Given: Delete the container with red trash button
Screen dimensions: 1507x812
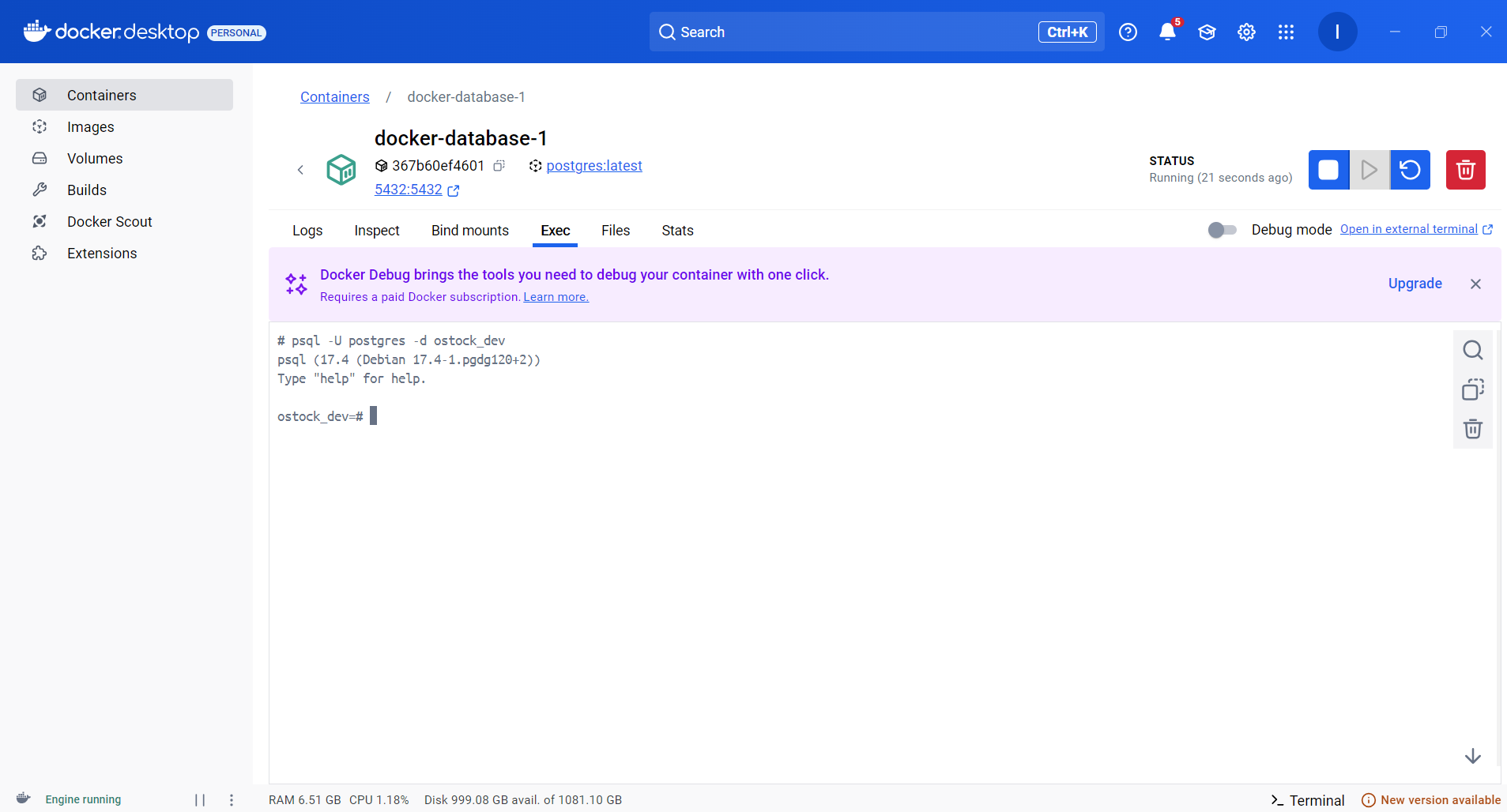Looking at the screenshot, I should pos(1466,170).
